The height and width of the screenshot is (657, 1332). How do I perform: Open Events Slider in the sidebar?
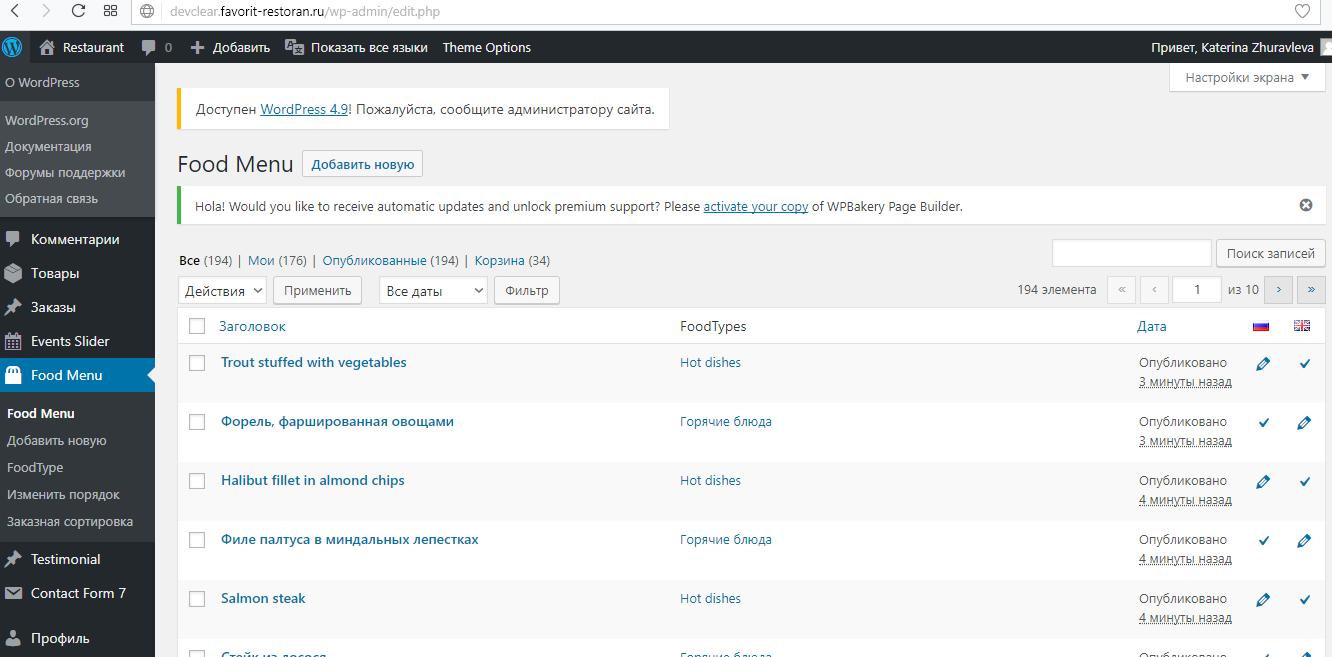point(70,341)
